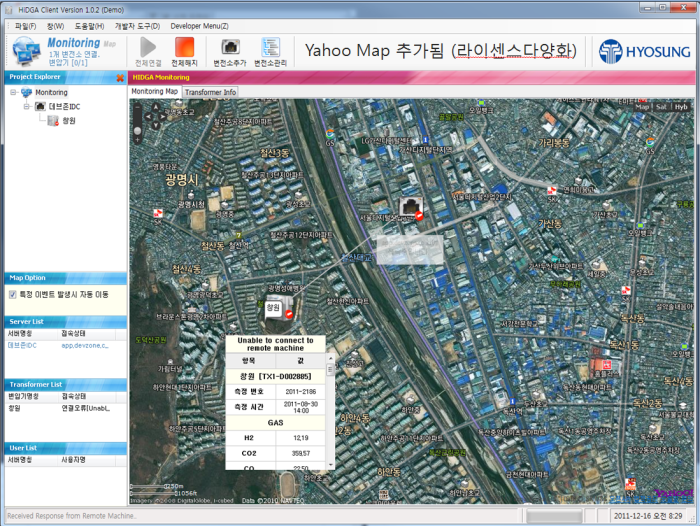Click the 접속상태 column header in Server List
Screen dimensions: 700x526
88,334
